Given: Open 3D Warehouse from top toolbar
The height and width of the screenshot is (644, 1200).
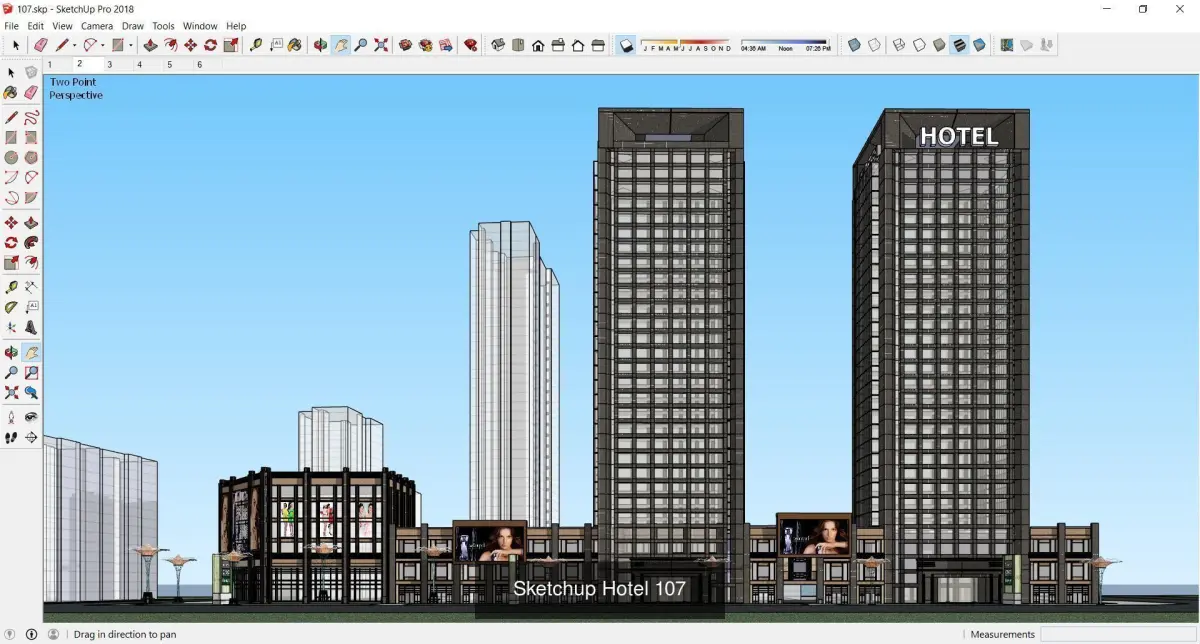Looking at the screenshot, I should coord(405,45).
